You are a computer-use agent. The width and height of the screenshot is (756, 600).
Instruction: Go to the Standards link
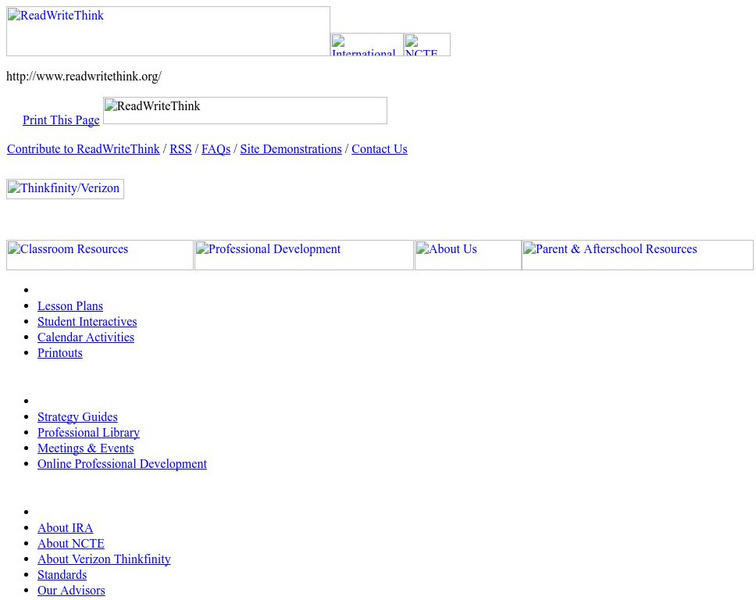62,575
